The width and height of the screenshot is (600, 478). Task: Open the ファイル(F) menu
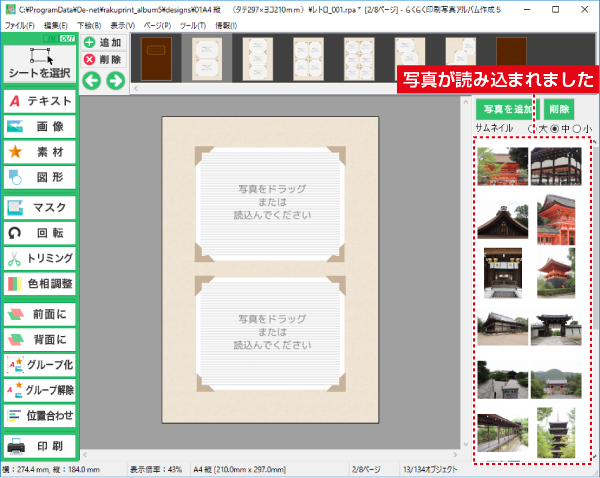tap(20, 26)
